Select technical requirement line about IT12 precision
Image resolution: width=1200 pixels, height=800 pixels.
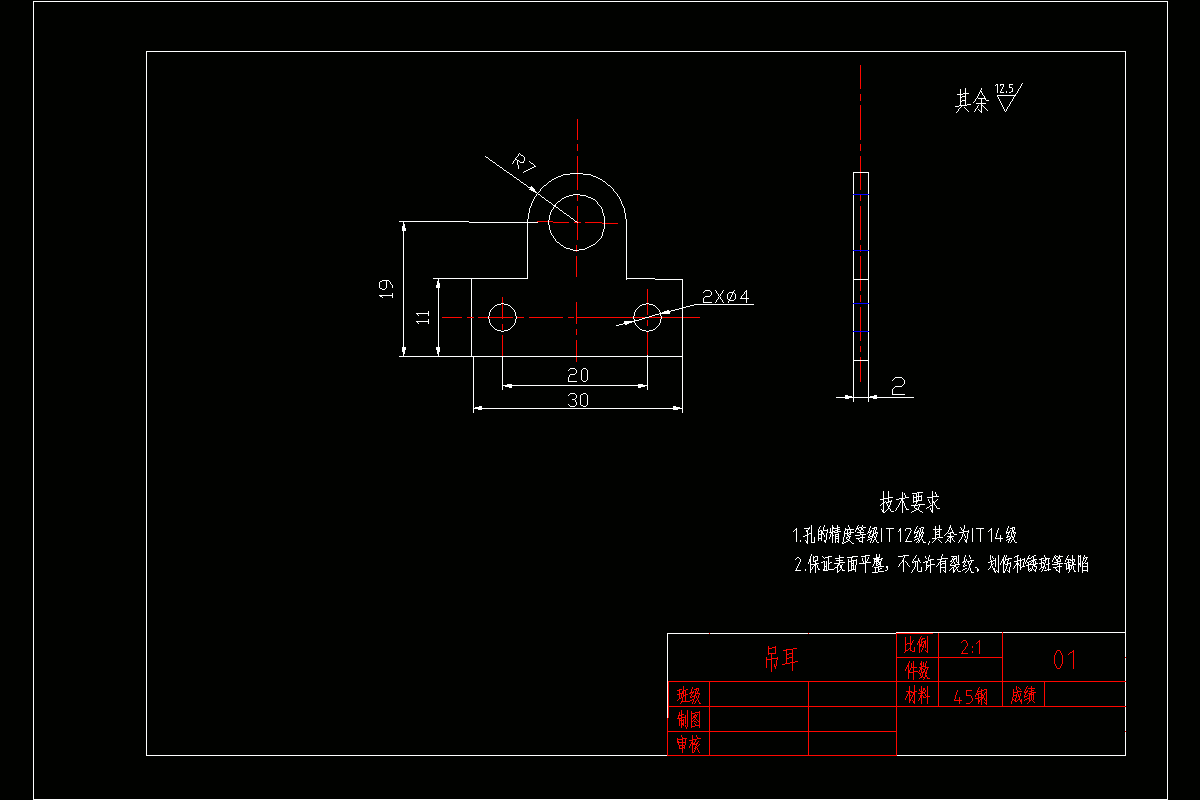click(905, 533)
